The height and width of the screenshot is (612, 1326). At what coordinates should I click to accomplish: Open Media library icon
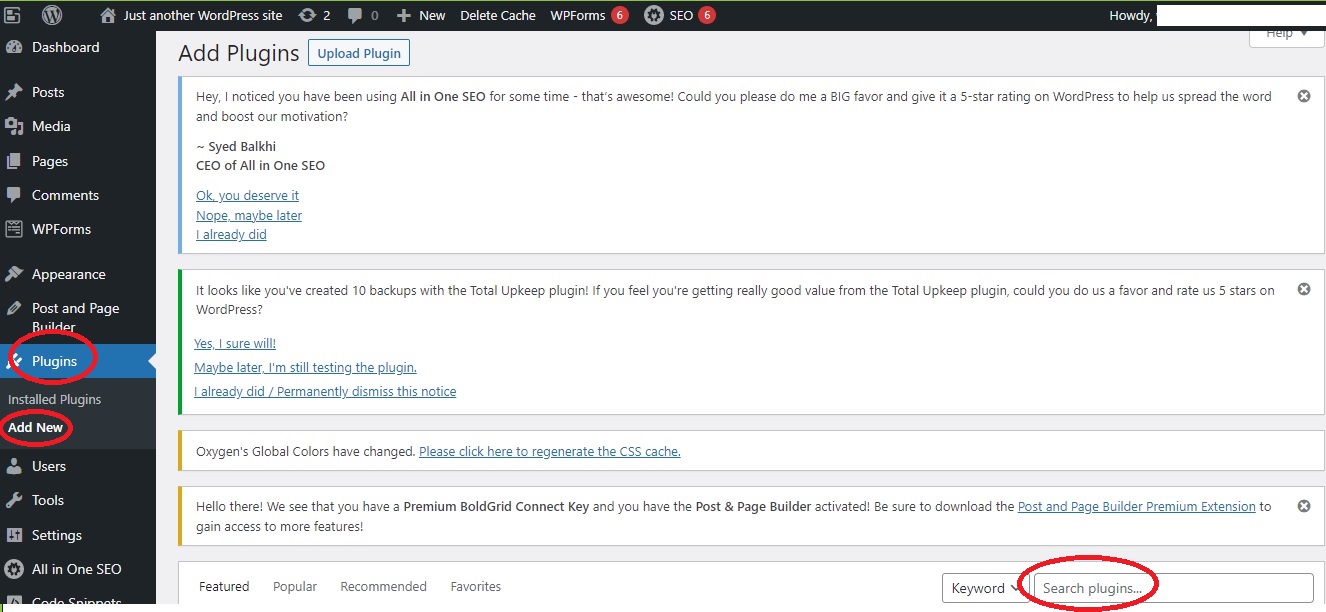click(14, 126)
